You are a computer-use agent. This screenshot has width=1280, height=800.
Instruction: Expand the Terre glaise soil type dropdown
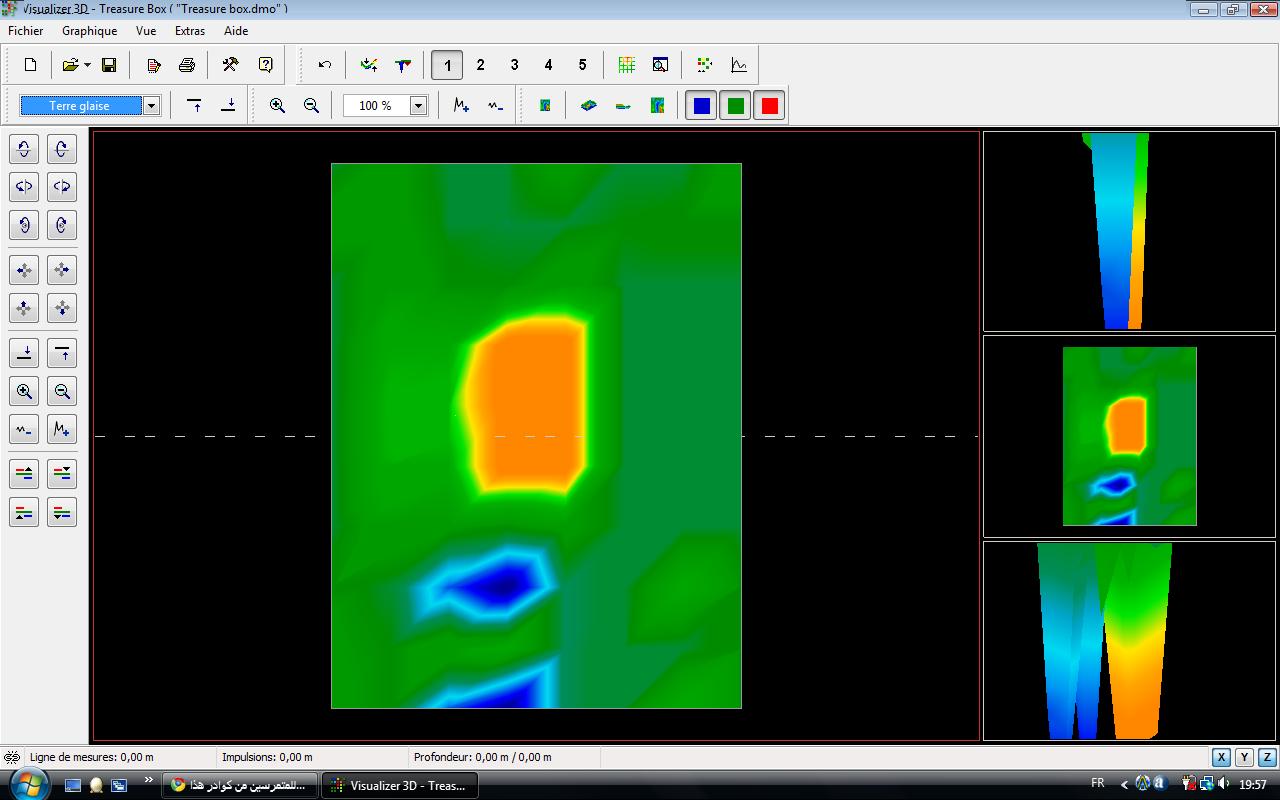coord(151,106)
